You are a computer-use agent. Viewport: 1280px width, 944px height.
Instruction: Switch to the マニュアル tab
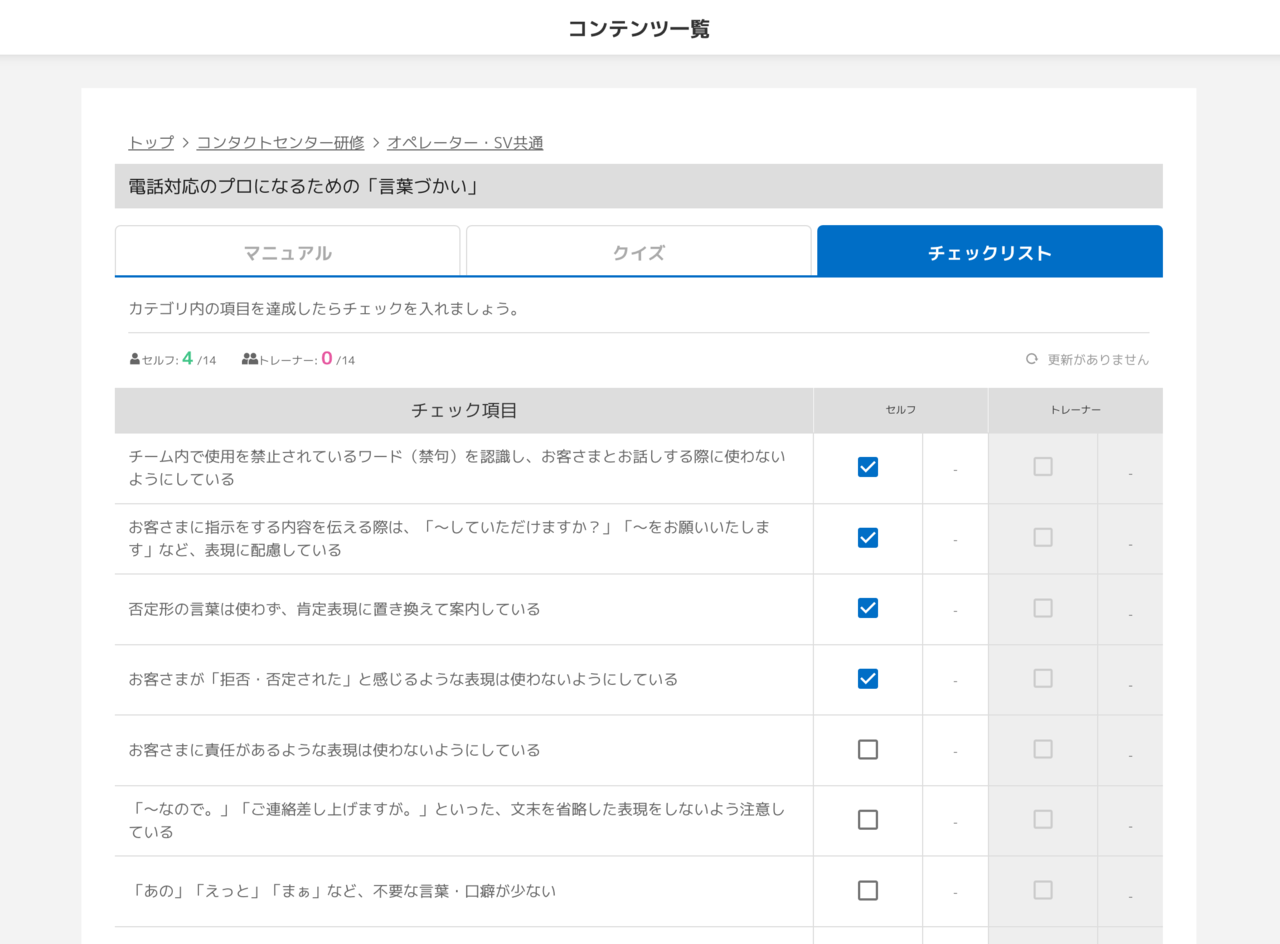click(288, 252)
